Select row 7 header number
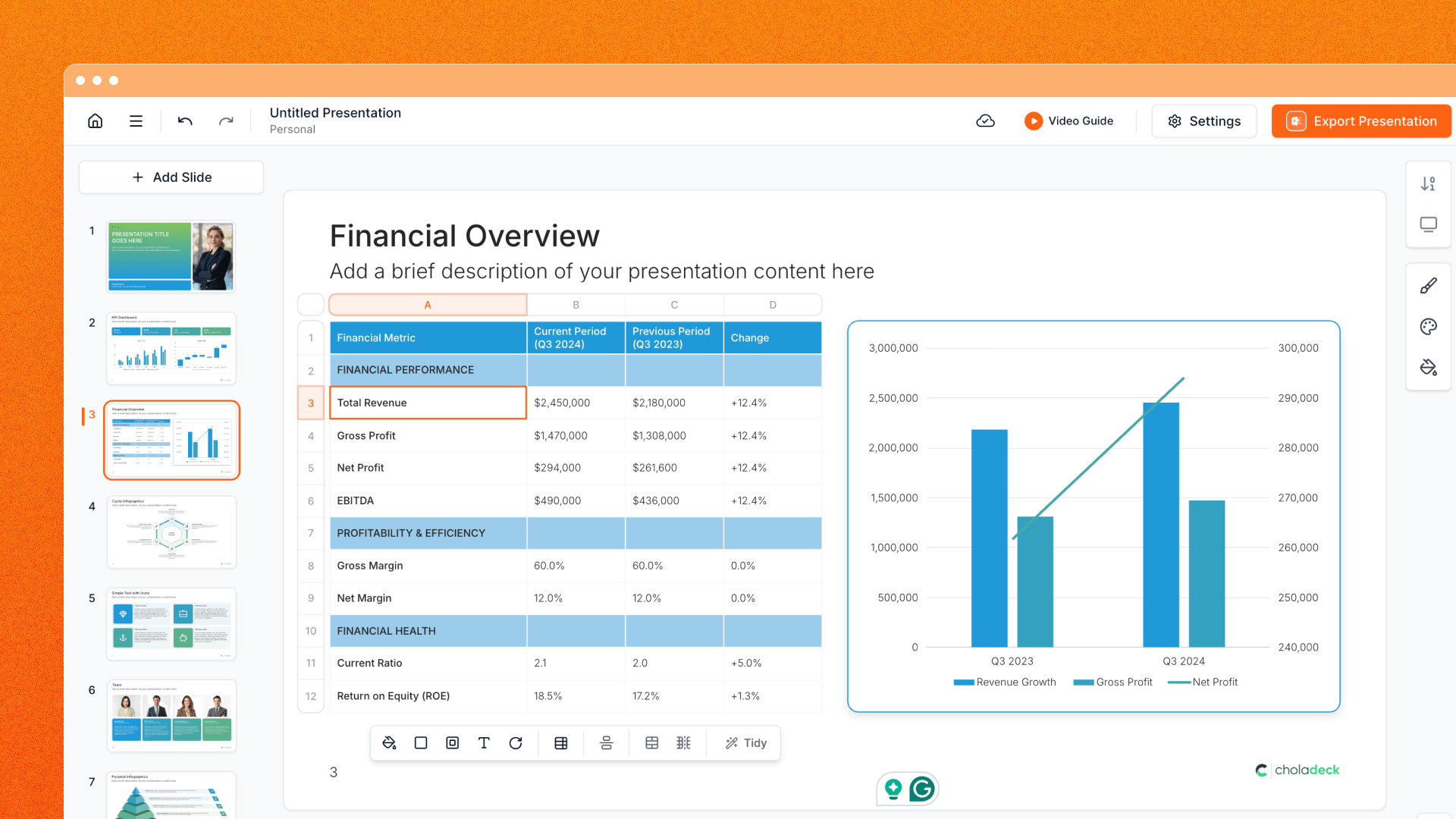This screenshot has height=819, width=1456. pos(311,533)
